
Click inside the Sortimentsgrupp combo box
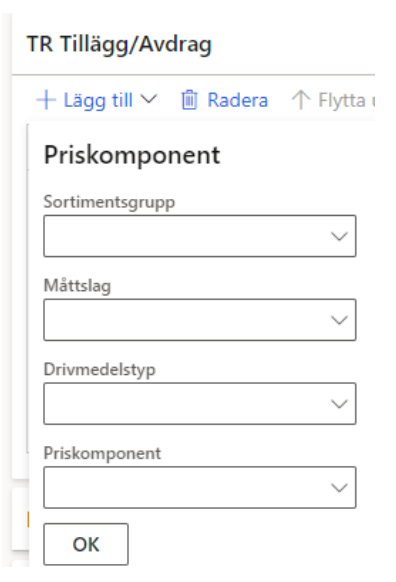coord(200,236)
